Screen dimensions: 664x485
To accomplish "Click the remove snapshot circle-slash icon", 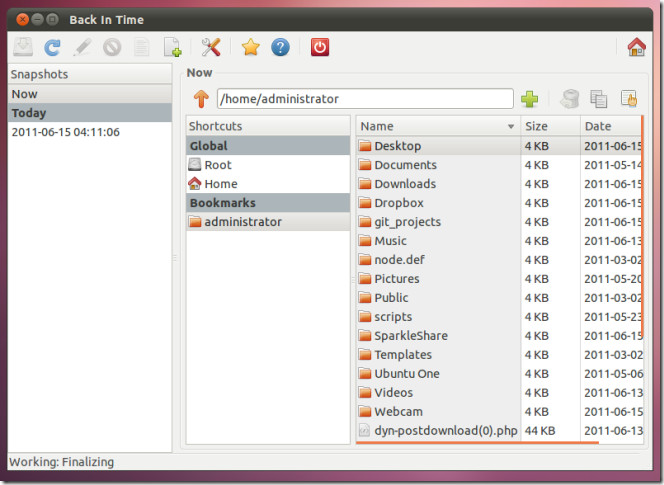I will click(112, 47).
